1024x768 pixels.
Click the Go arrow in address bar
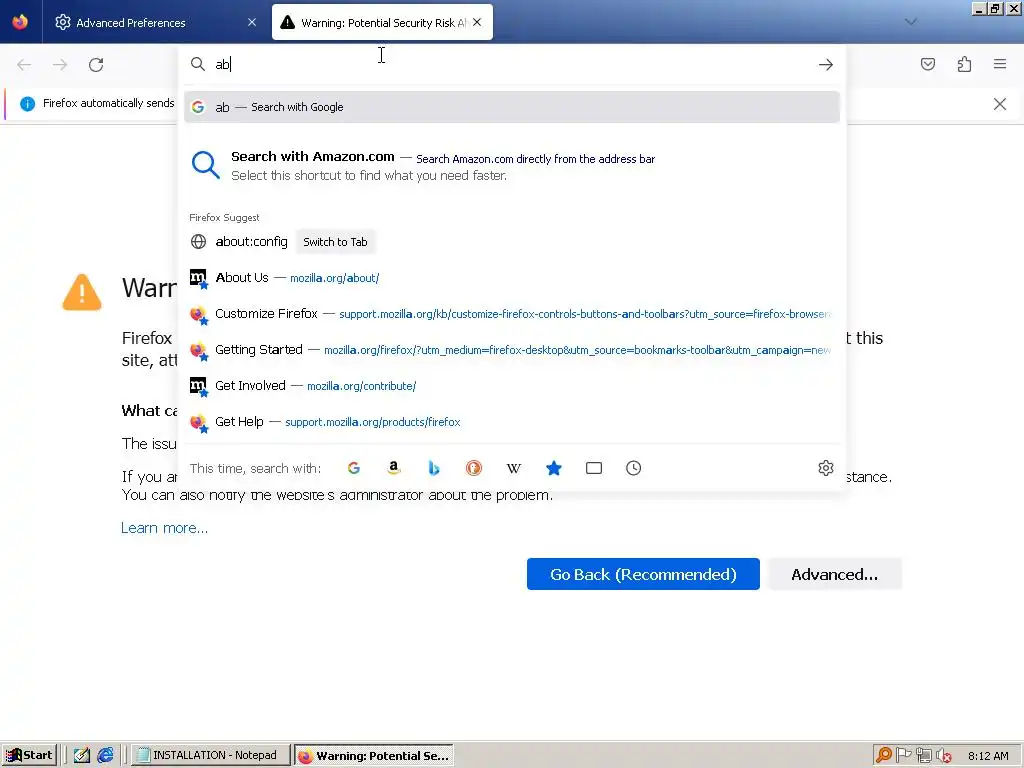coord(825,64)
